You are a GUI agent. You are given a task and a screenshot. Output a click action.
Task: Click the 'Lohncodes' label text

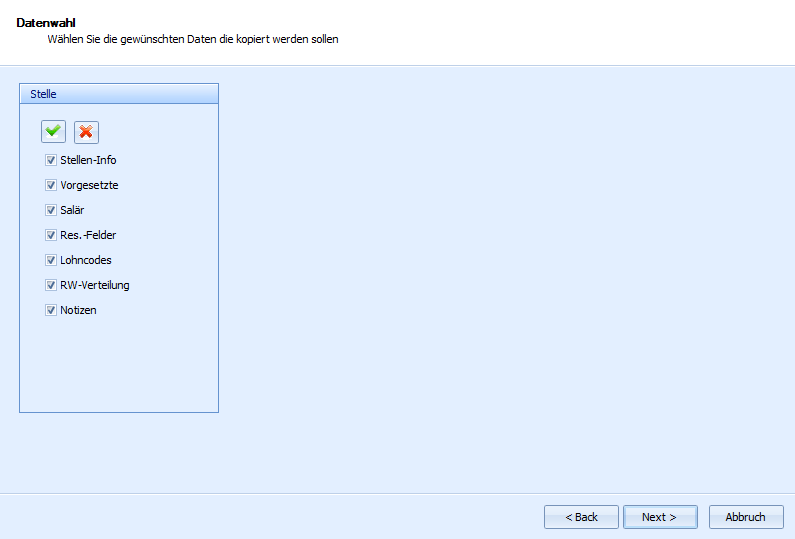(86, 260)
